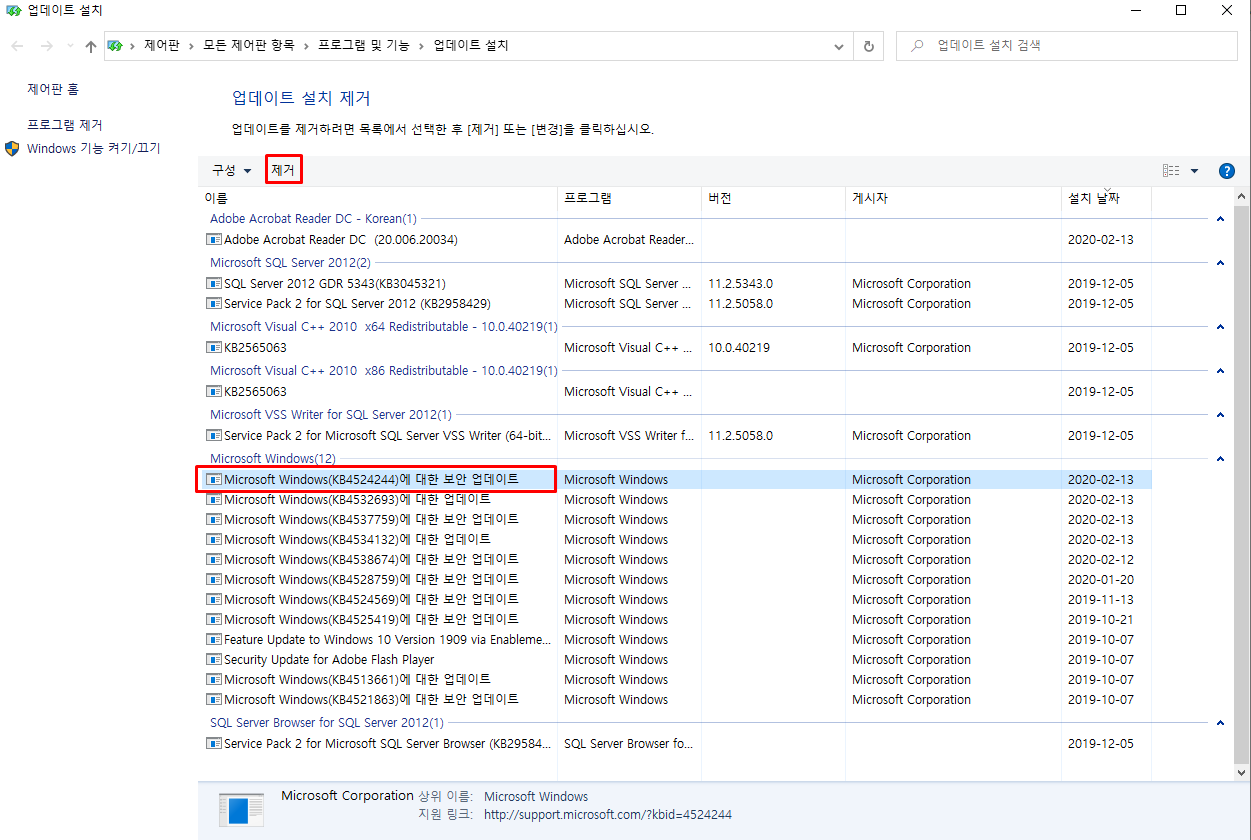Collapse Microsoft SQL Server 2012 group
1251x840 pixels.
1220,263
